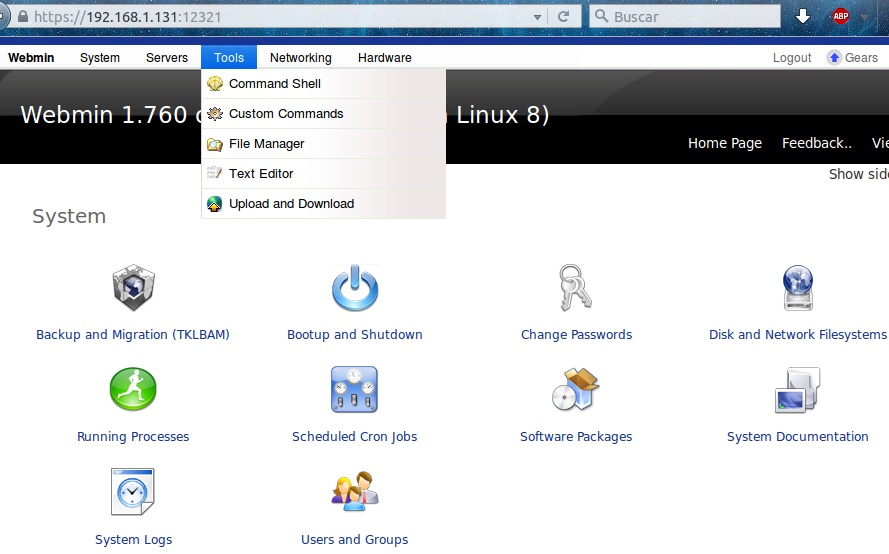Click the Logout link

click(792, 58)
